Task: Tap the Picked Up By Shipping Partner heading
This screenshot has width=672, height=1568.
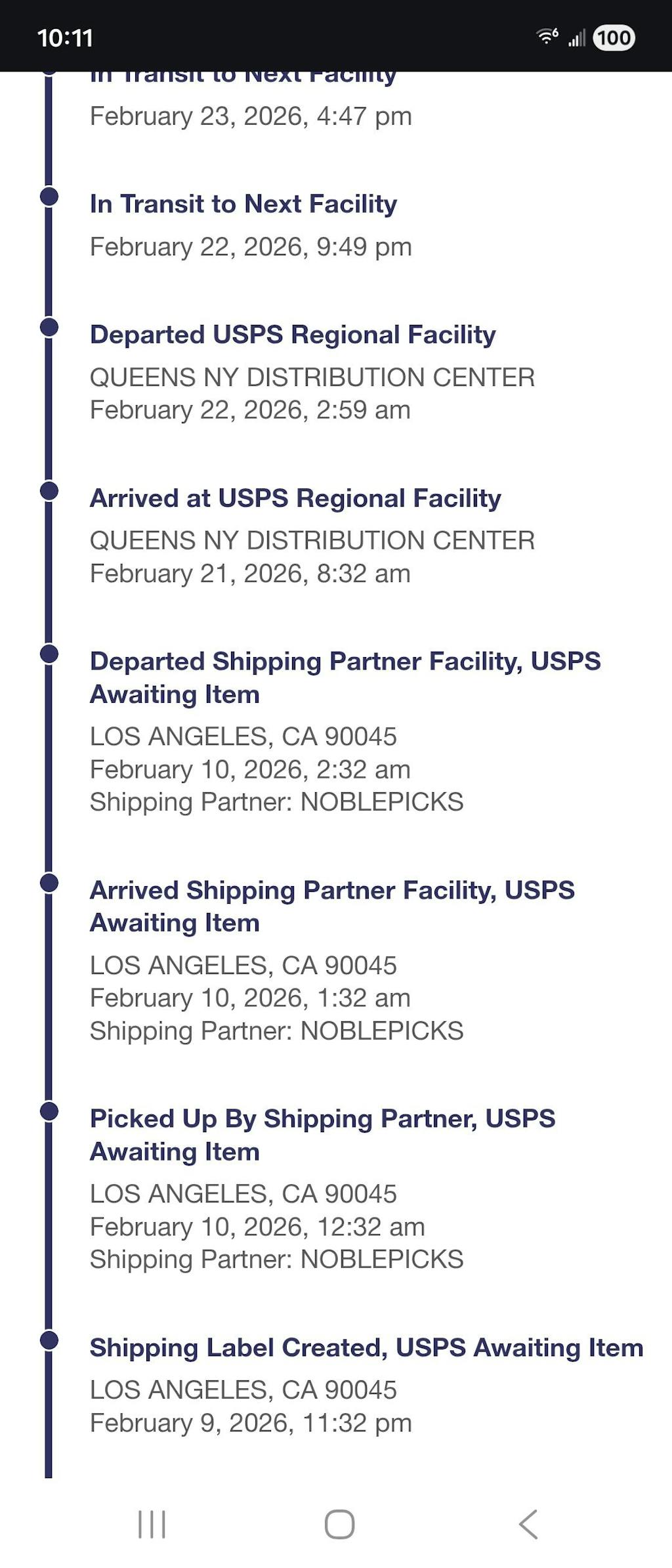Action: point(322,1135)
